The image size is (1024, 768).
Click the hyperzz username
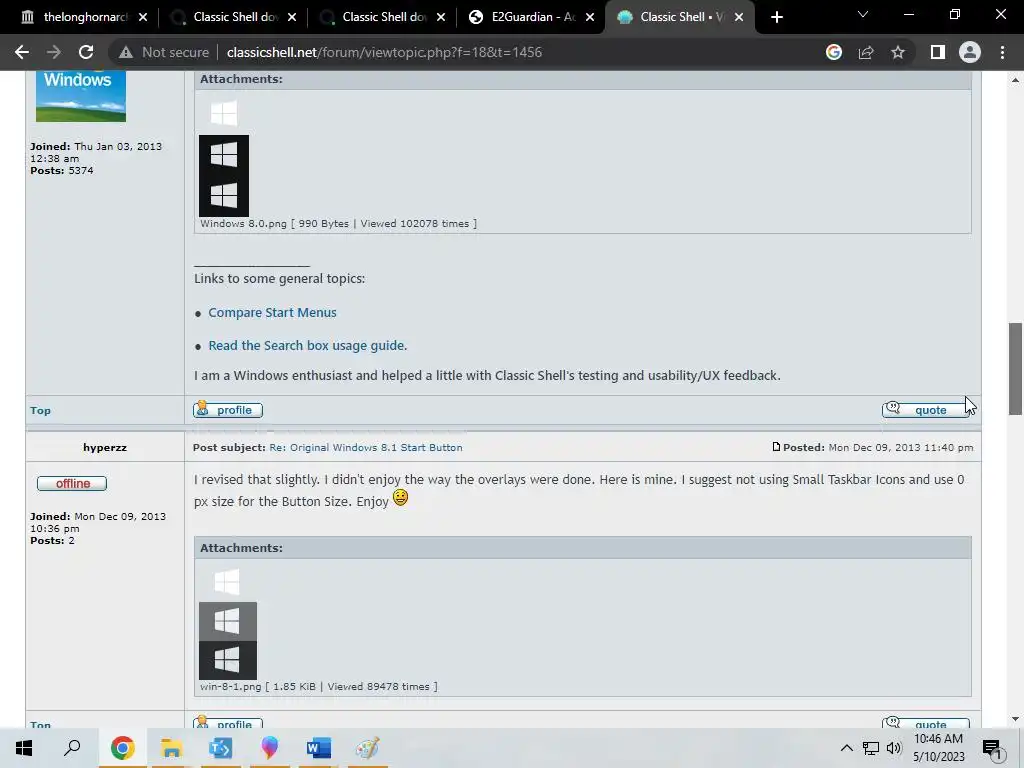[x=105, y=447]
